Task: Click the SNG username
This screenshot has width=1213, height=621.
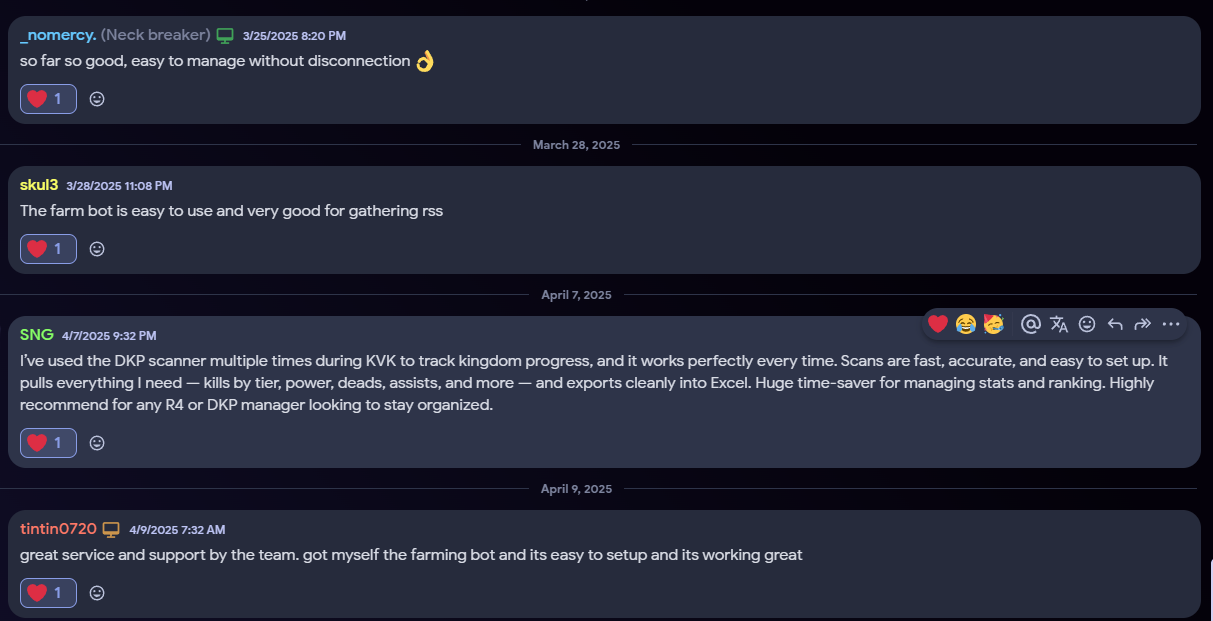Action: 36,335
